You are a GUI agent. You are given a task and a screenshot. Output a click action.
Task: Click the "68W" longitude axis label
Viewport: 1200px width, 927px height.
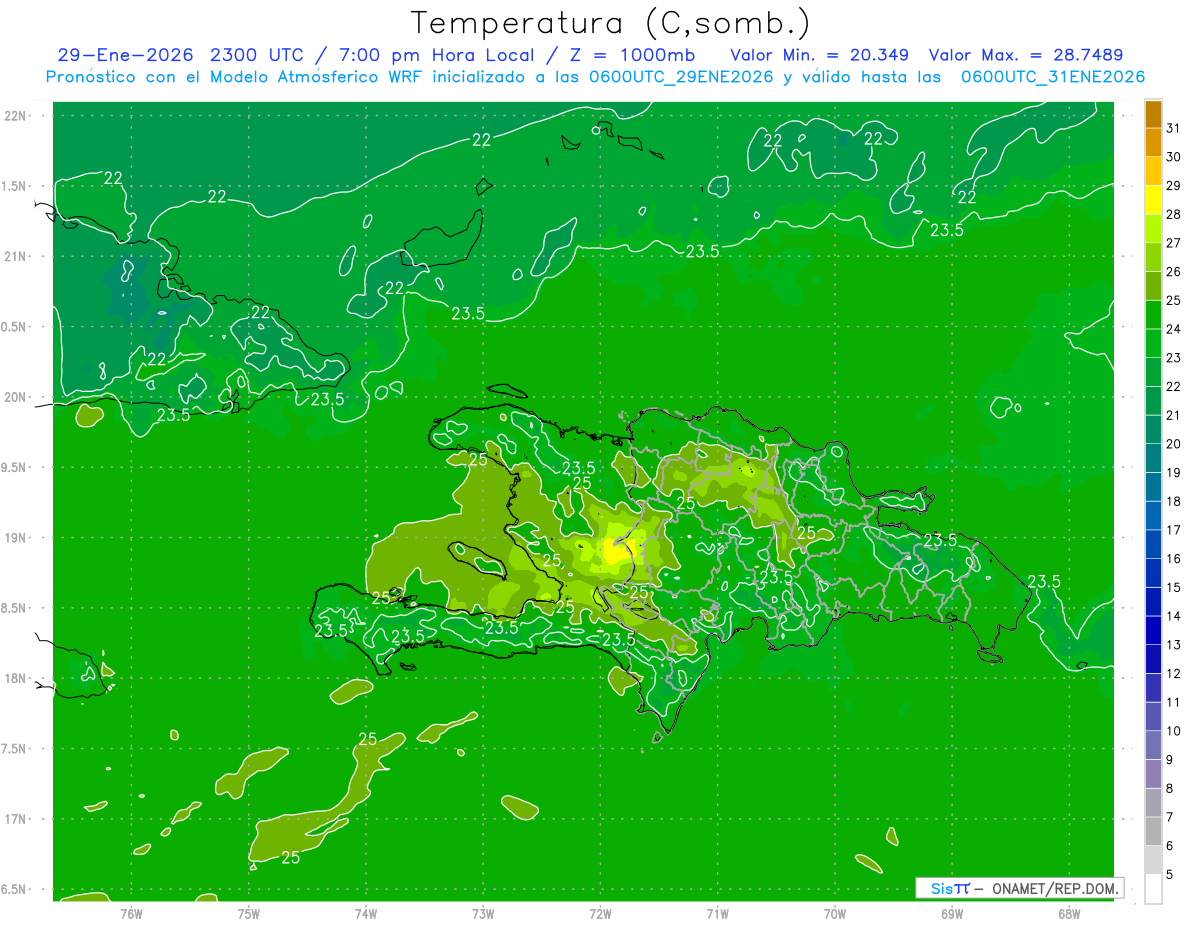pos(1069,914)
